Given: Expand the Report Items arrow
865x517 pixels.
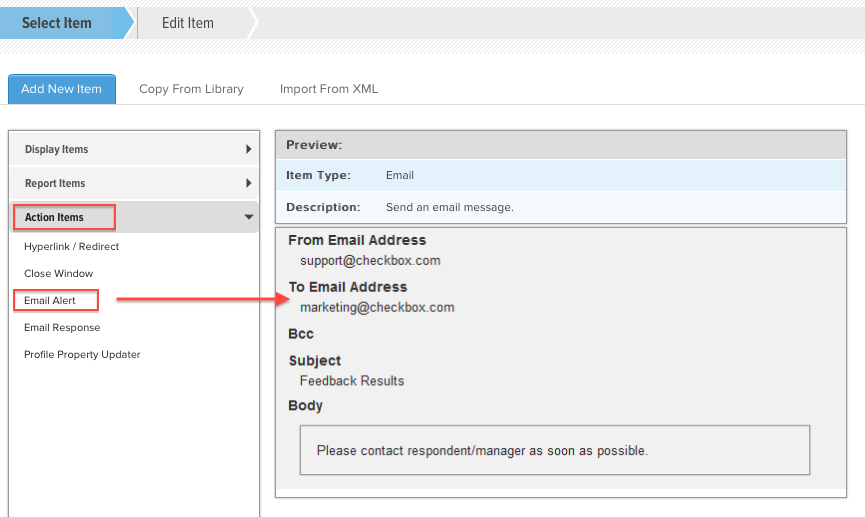Looking at the screenshot, I should click(249, 183).
